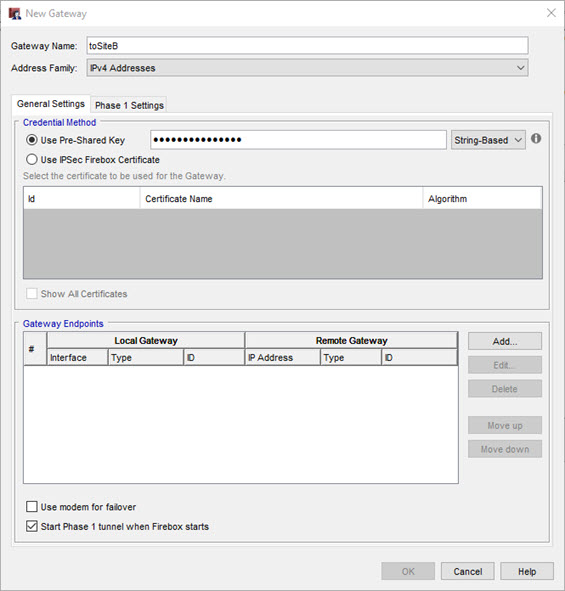Click the Move up button
Viewport: 565px width, 591px height.
tap(505, 426)
